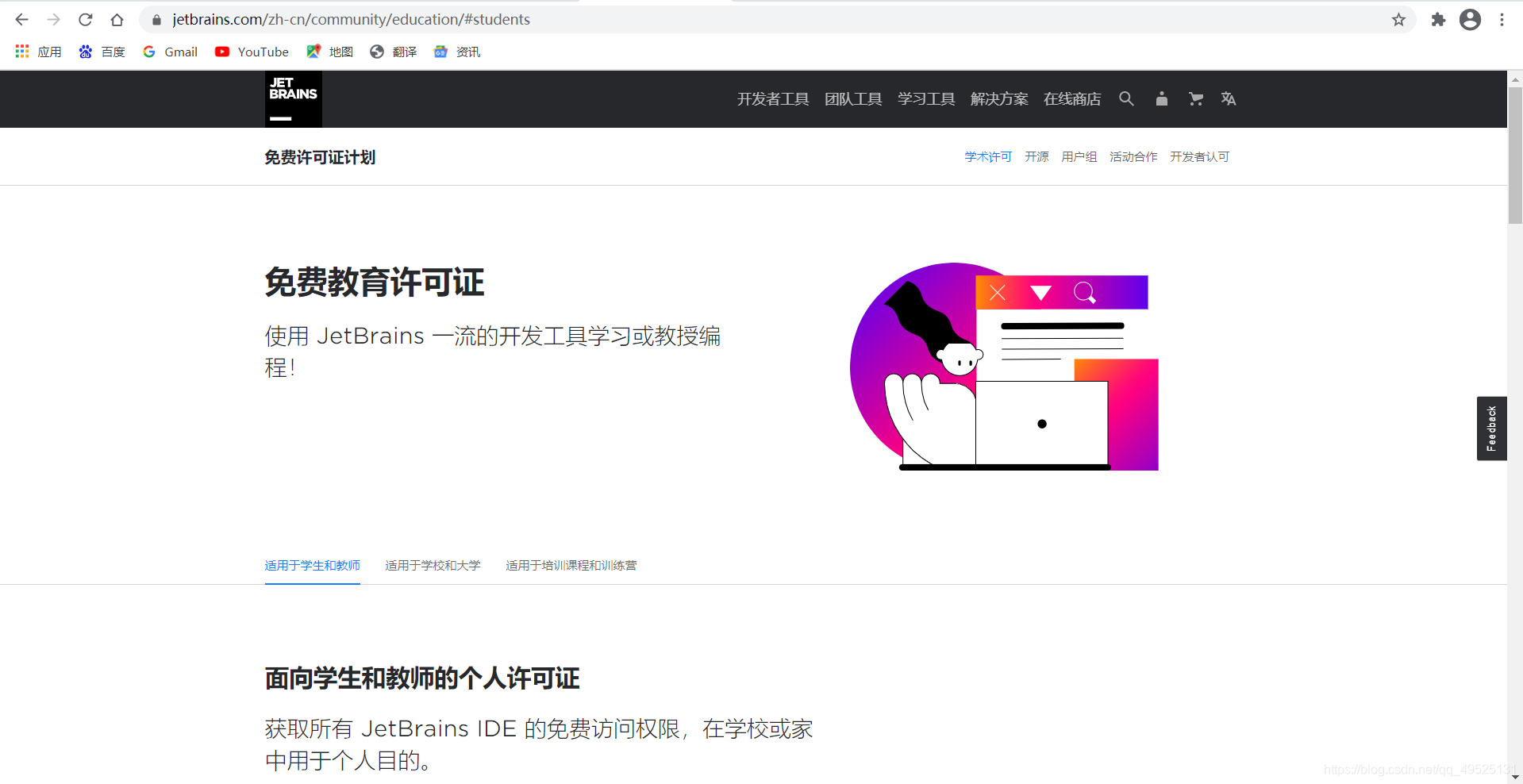Open the 开发者认可 link
Image resolution: width=1523 pixels, height=784 pixels.
click(x=1199, y=156)
